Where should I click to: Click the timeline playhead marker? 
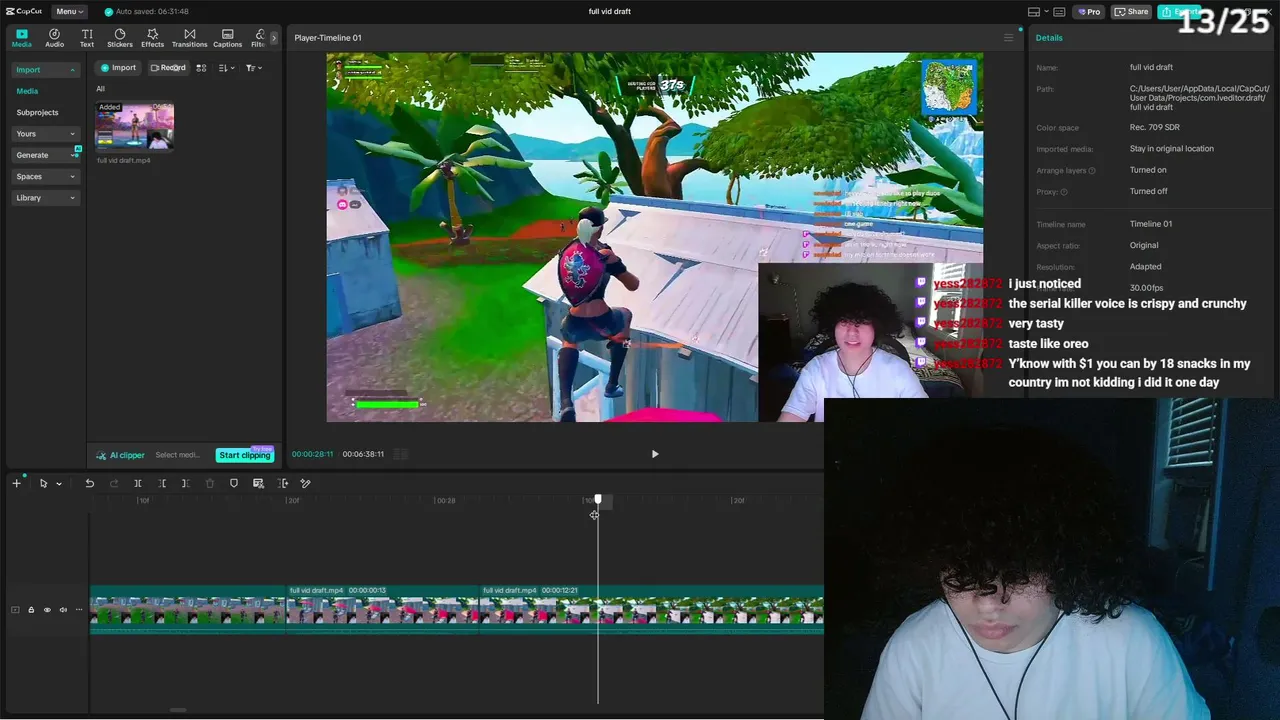[598, 499]
